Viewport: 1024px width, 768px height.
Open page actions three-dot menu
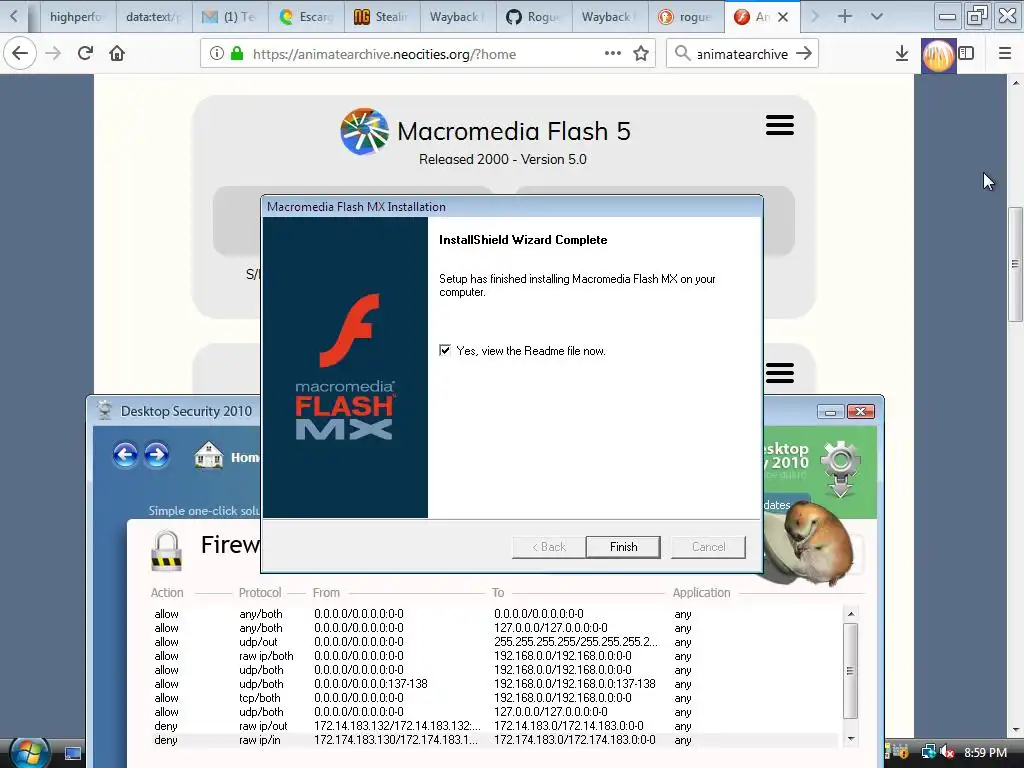[x=613, y=54]
